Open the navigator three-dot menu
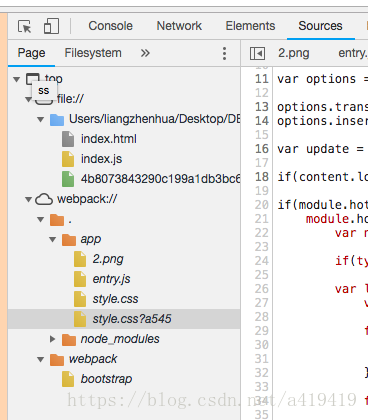The width and height of the screenshot is (368, 420). [224, 53]
